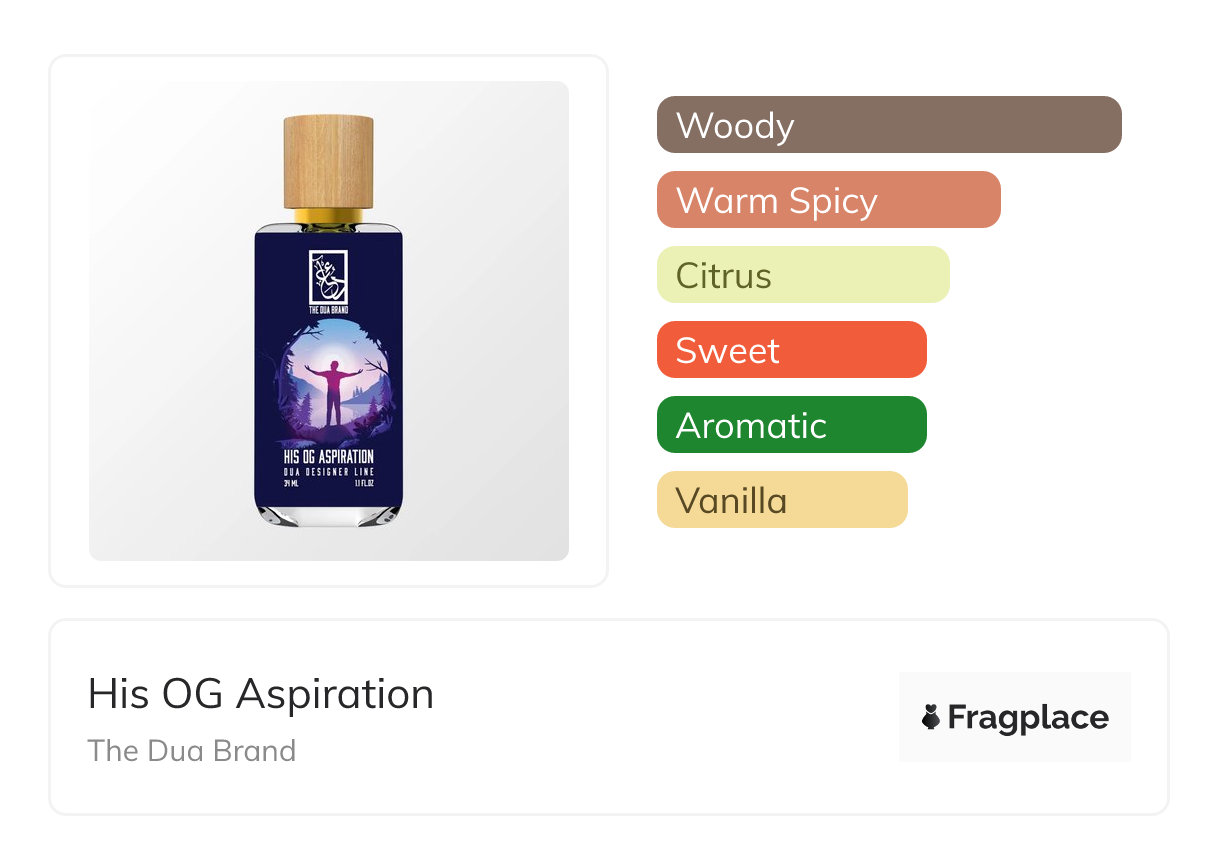Click "HIS OG ASPIRATION" text on the bottle label
Image resolution: width=1218 pixels, height=864 pixels.
[x=328, y=456]
